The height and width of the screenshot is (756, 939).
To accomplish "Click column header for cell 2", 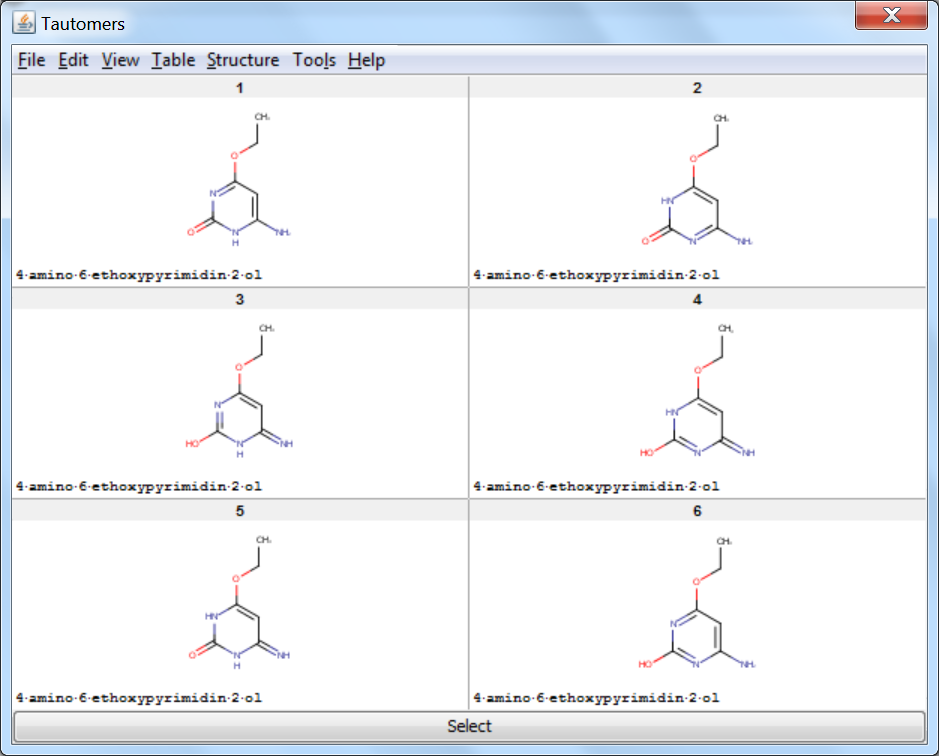I will (697, 88).
